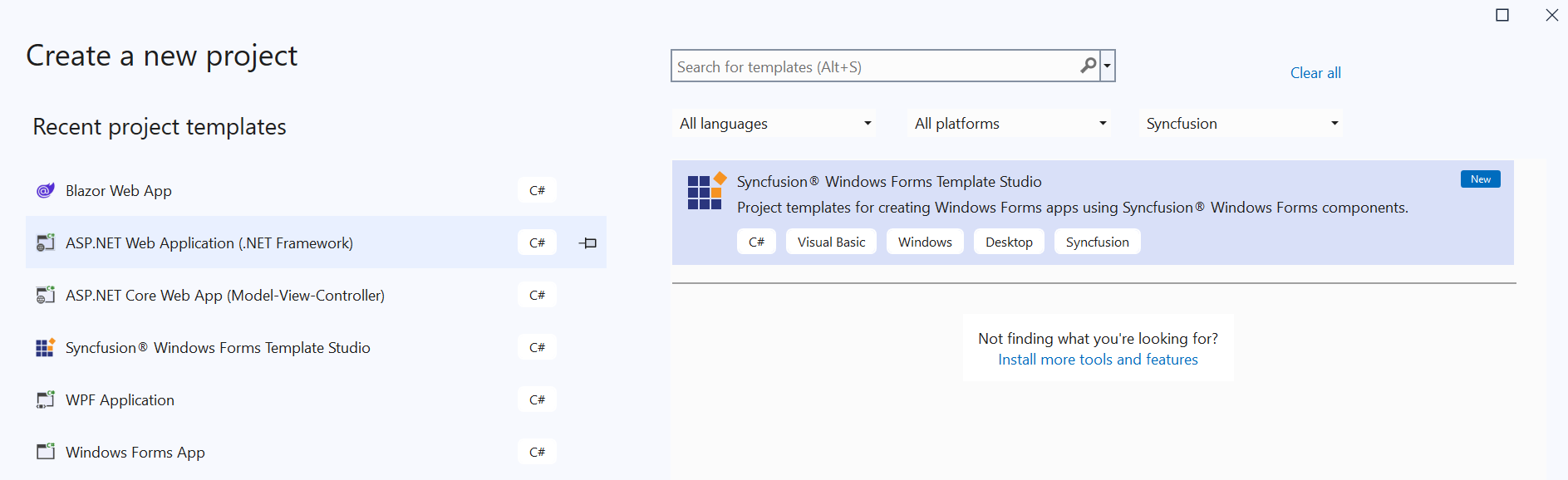Viewport: 1568px width, 480px height.
Task: Click the Syncfusion icon in recent templates list
Action: [x=46, y=347]
